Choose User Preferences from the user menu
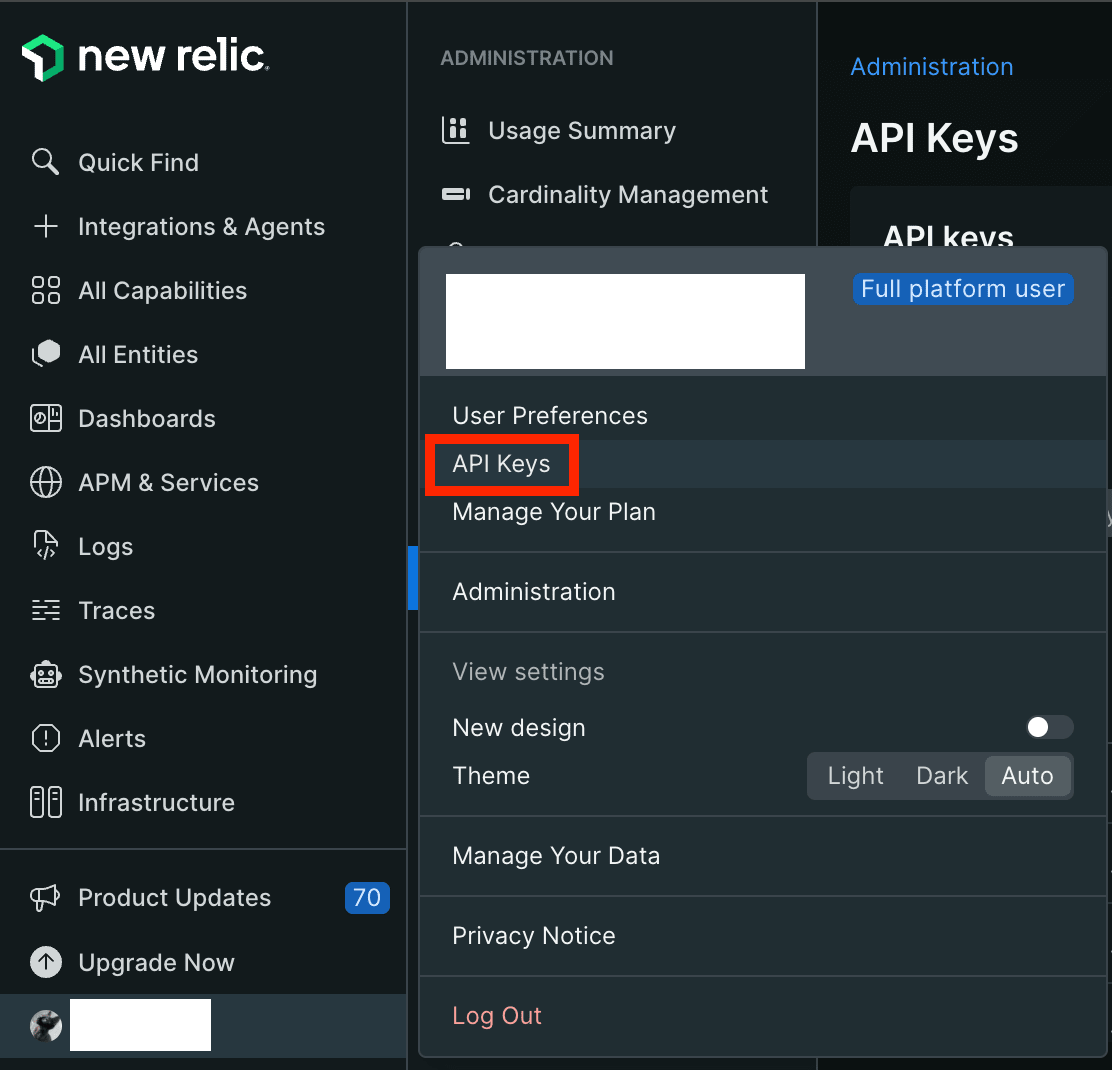This screenshot has height=1070, width=1112. [x=550, y=415]
